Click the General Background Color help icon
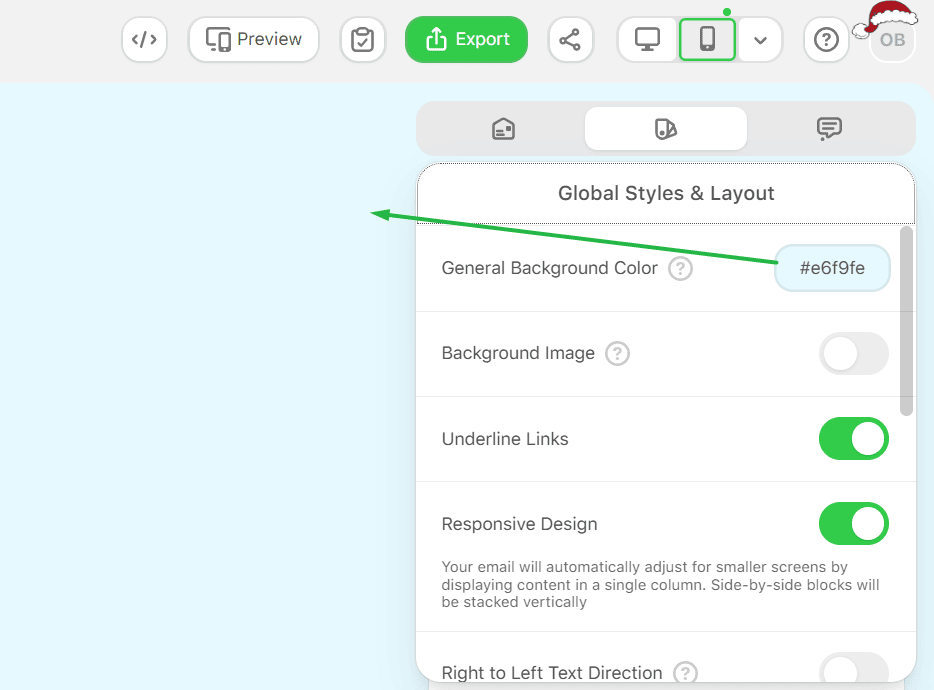Image resolution: width=934 pixels, height=690 pixels. (680, 268)
